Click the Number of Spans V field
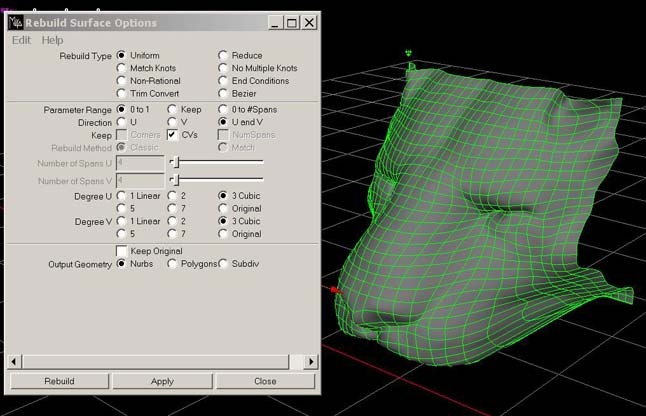The height and width of the screenshot is (416, 646). coord(140,180)
